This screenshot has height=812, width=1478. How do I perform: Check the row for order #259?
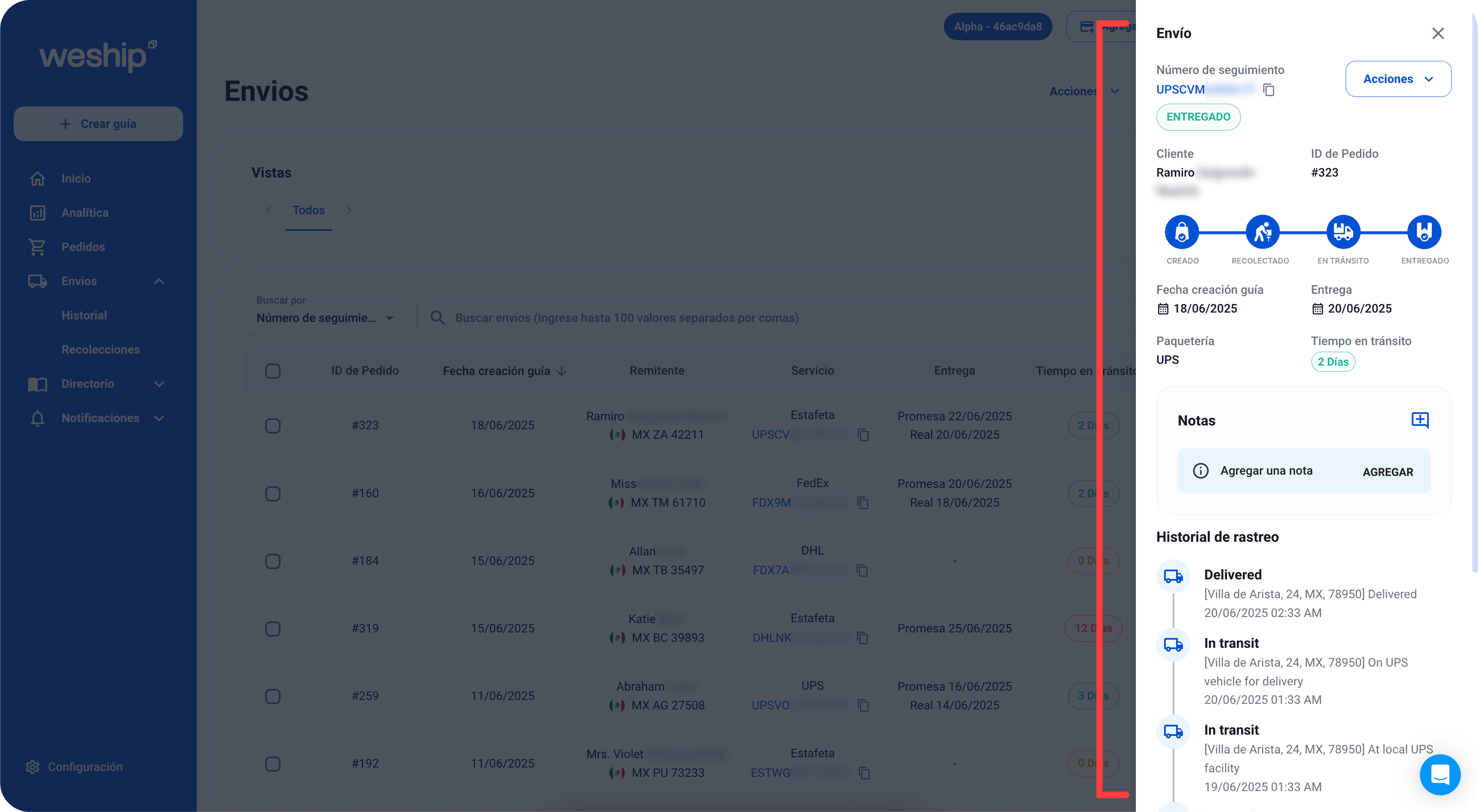click(x=272, y=696)
